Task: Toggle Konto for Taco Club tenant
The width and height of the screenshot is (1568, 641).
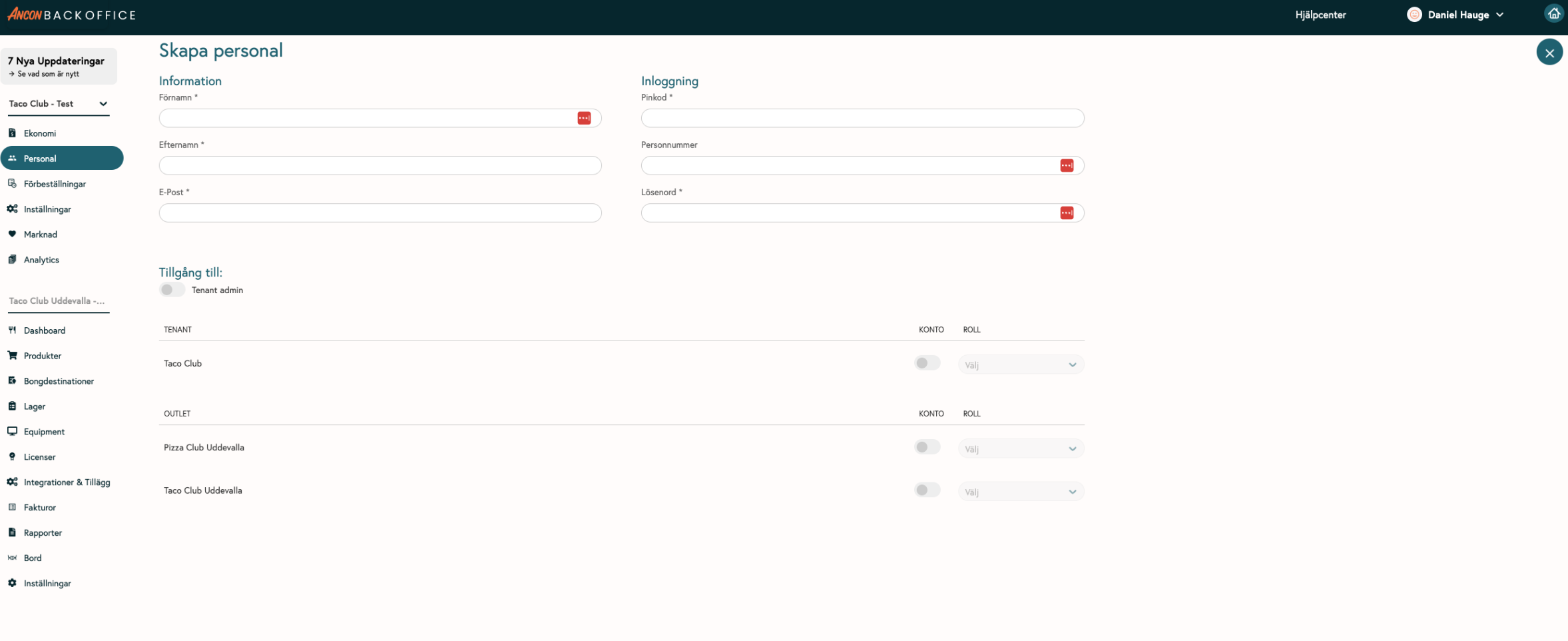Action: (927, 363)
